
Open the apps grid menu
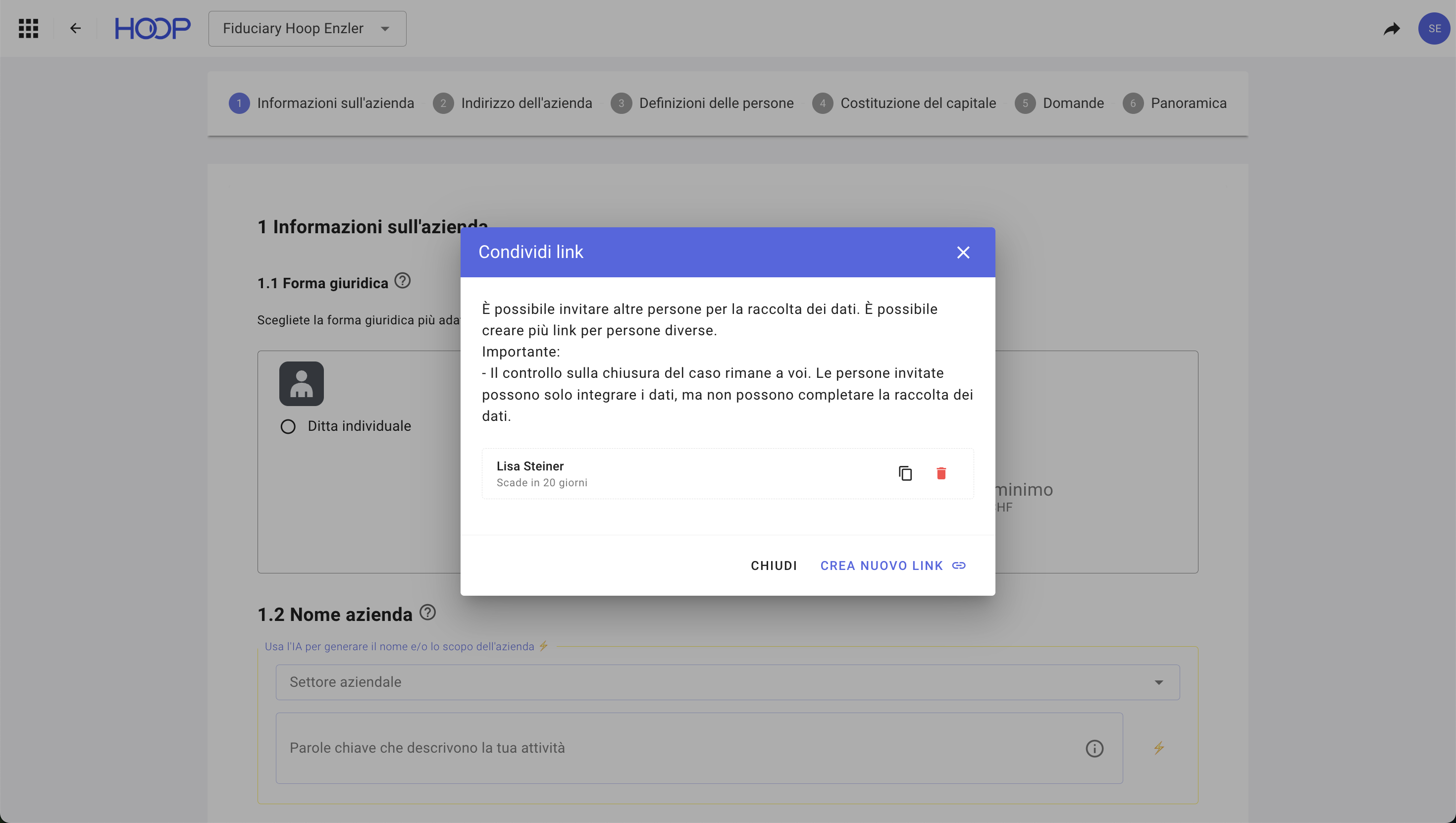[28, 28]
